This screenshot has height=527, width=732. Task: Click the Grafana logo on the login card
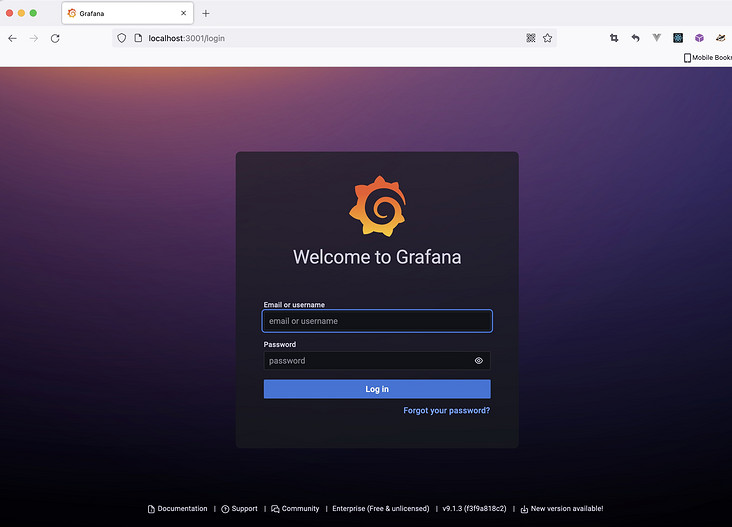(x=377, y=206)
